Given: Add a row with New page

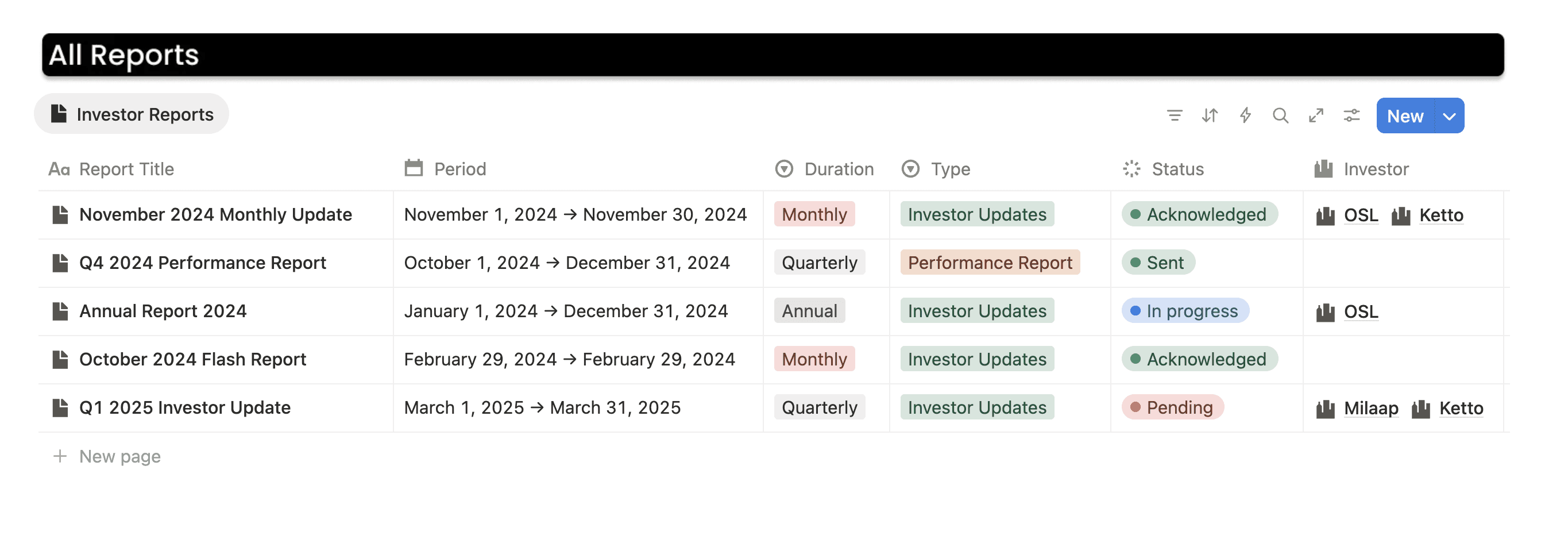Looking at the screenshot, I should click(119, 456).
